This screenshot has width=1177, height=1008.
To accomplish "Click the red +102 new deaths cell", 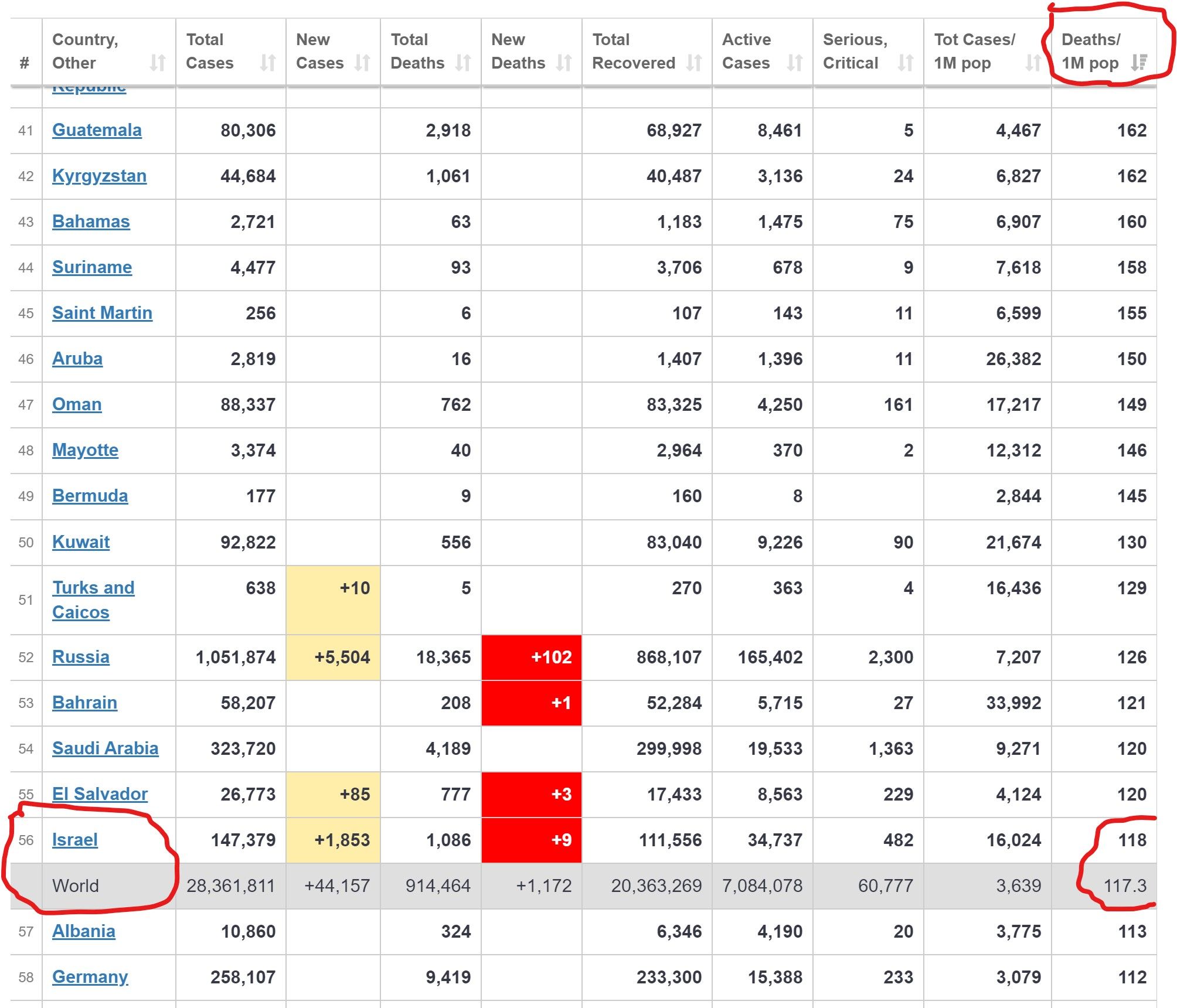I will (x=532, y=657).
